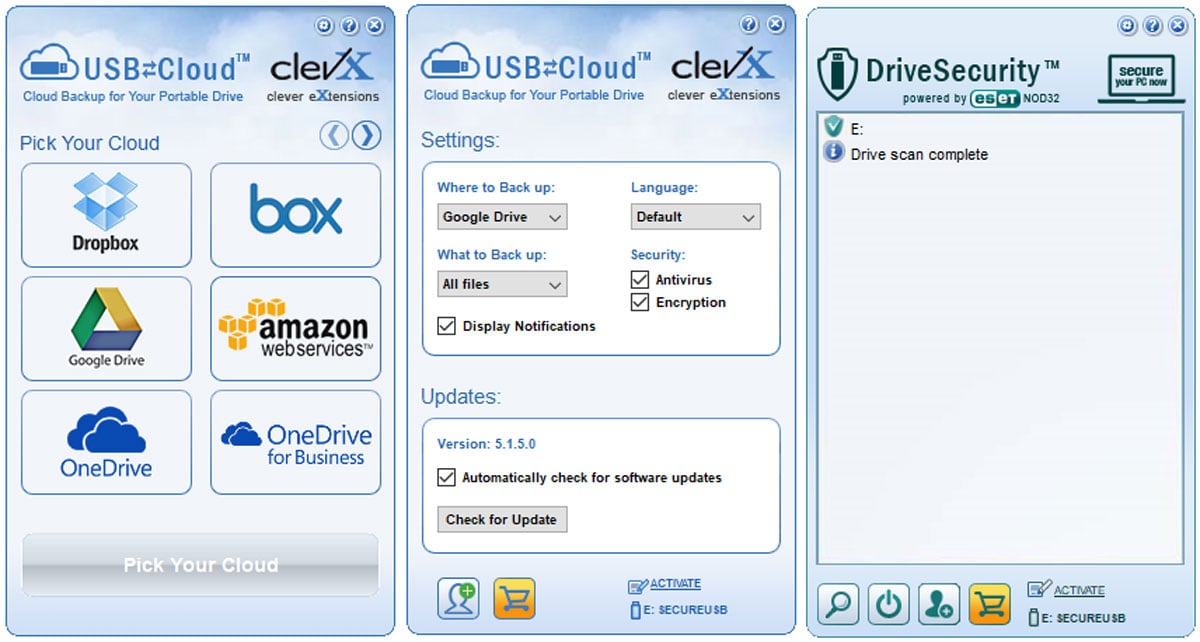Click the info icon beside Drive scan complete
The height and width of the screenshot is (642, 1200).
(833, 153)
